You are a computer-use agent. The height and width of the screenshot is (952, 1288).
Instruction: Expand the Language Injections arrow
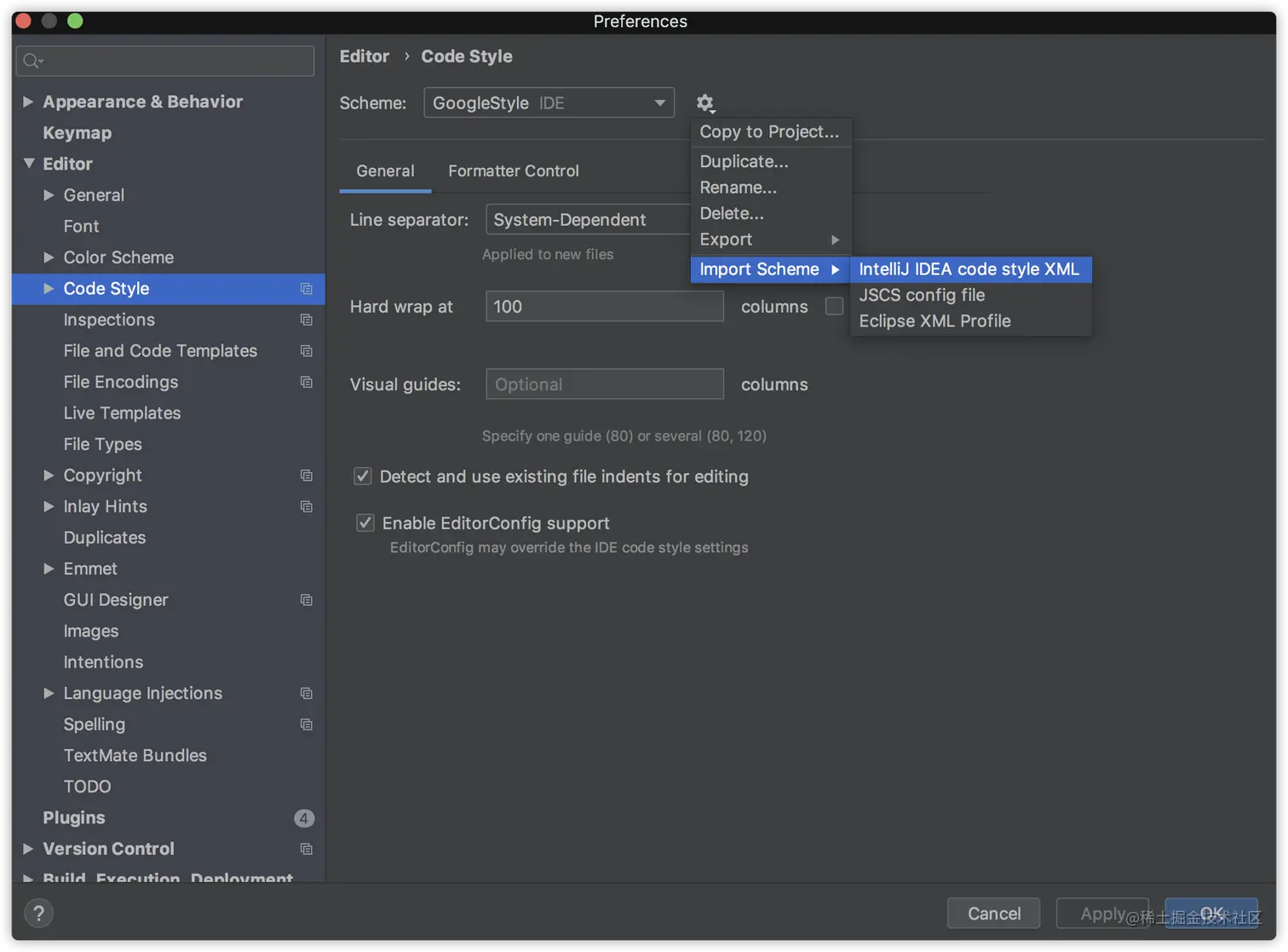point(49,694)
